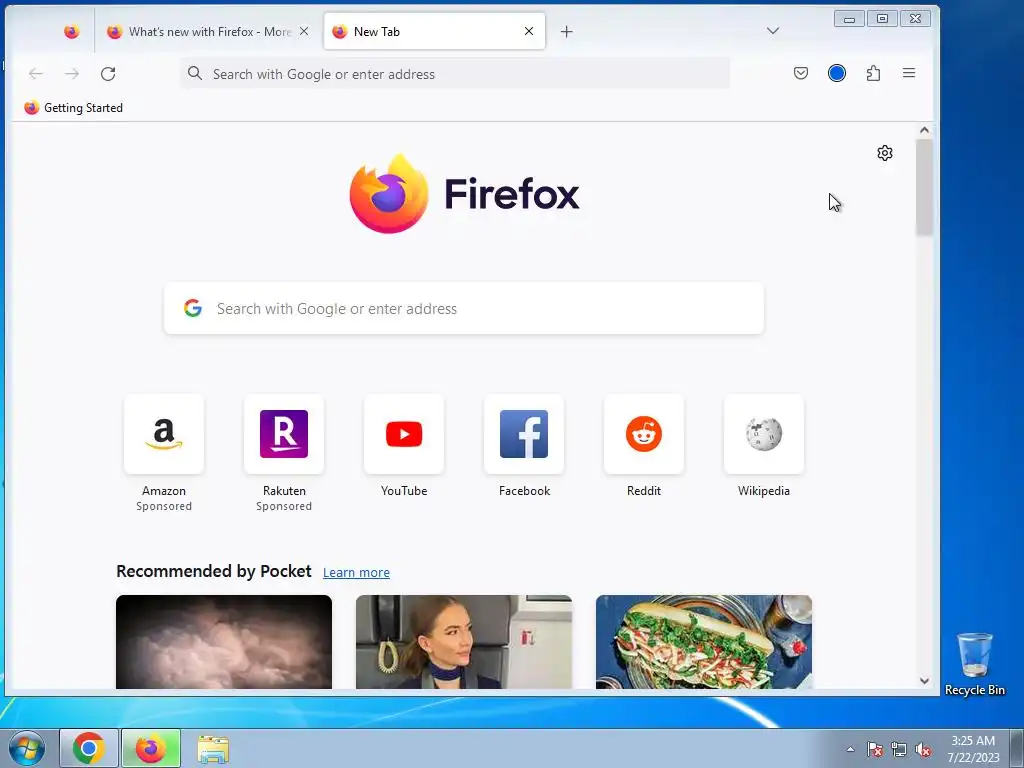
Task: Open the Firefox account profile icon
Action: click(x=837, y=73)
